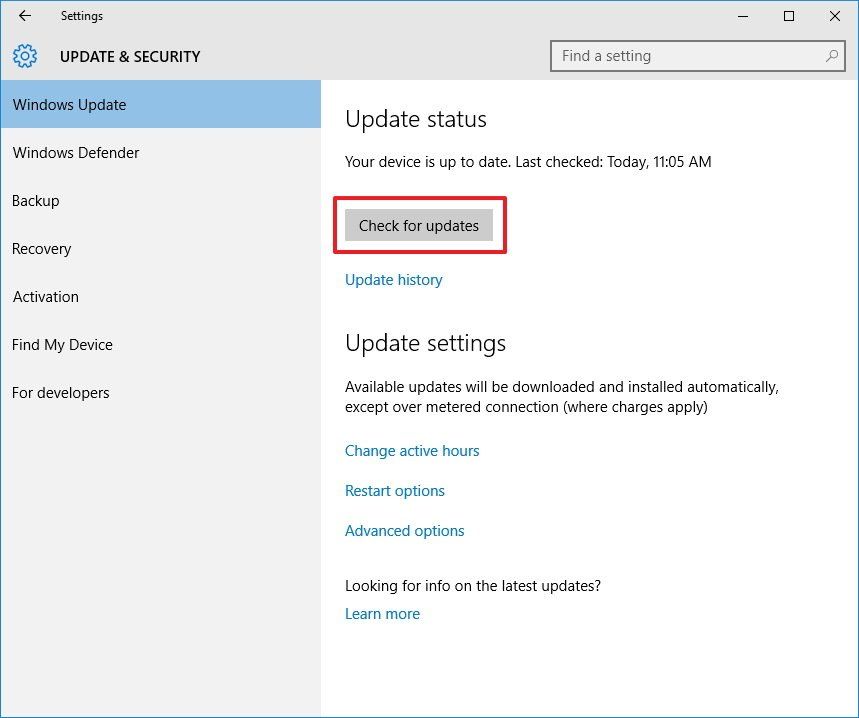Open the Backup section

[35, 200]
